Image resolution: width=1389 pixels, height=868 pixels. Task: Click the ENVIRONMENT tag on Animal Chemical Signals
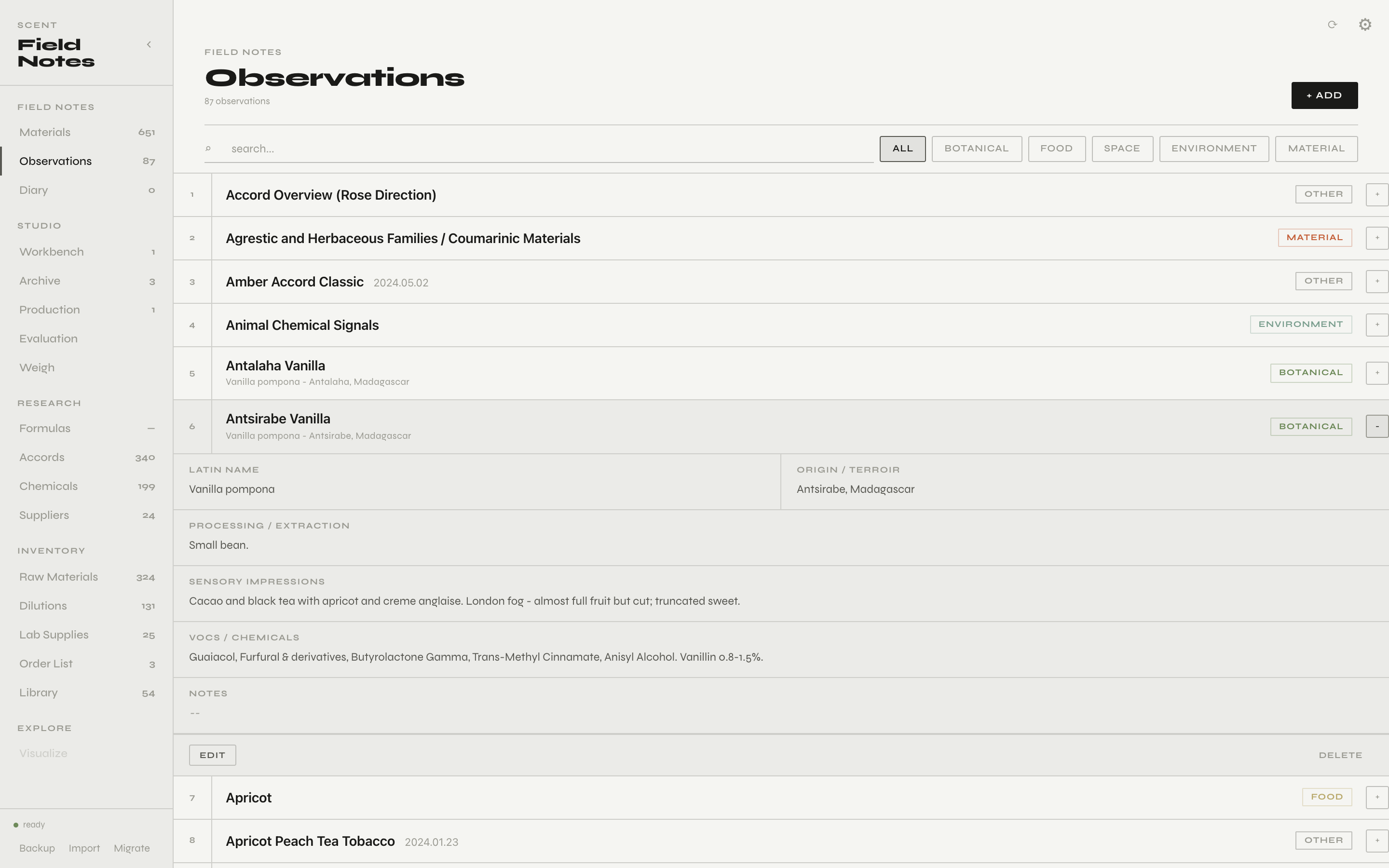(x=1301, y=325)
